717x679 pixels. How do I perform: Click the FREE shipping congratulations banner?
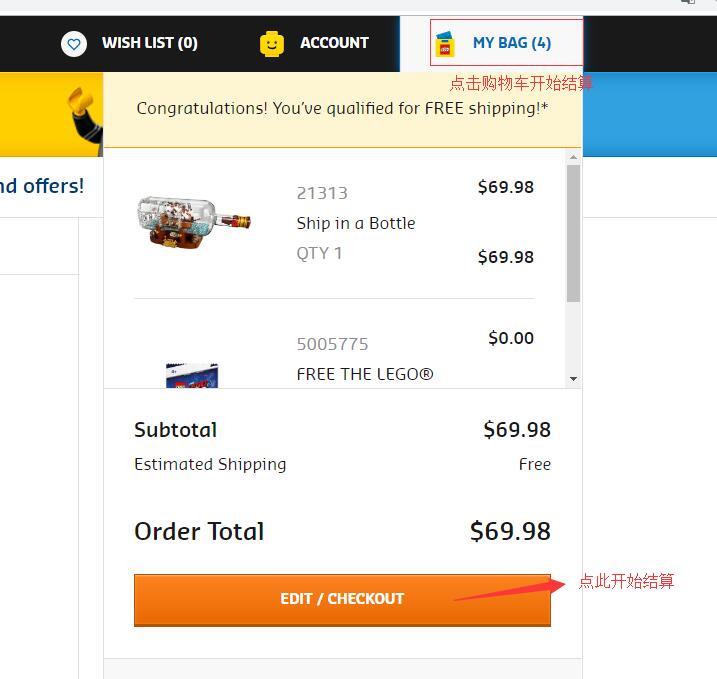(x=342, y=108)
